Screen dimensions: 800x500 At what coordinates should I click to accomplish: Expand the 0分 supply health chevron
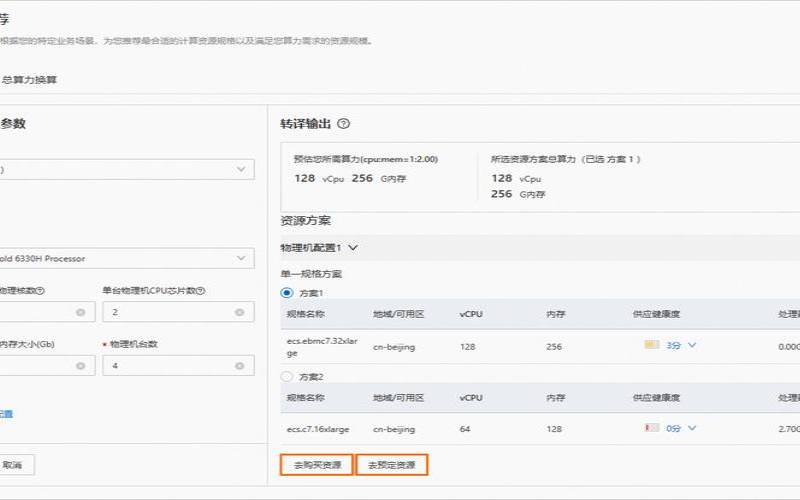[691, 428]
